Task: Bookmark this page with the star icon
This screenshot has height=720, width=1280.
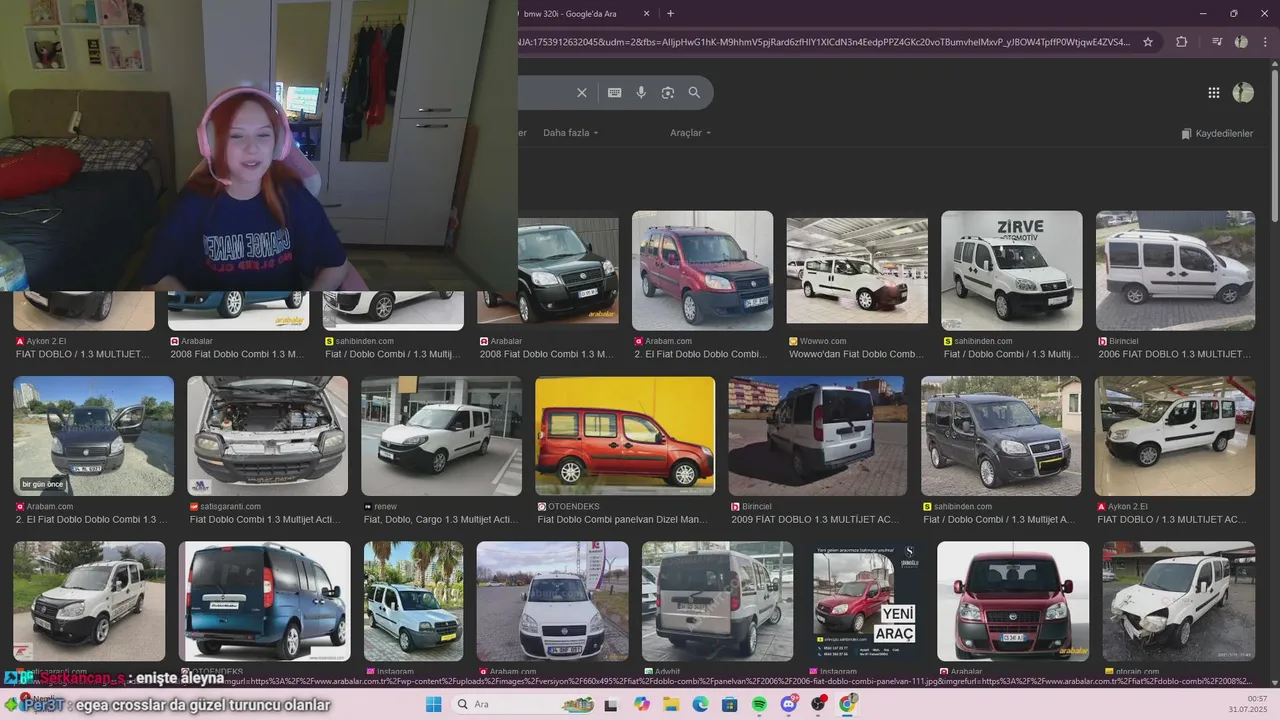Action: point(1148,42)
